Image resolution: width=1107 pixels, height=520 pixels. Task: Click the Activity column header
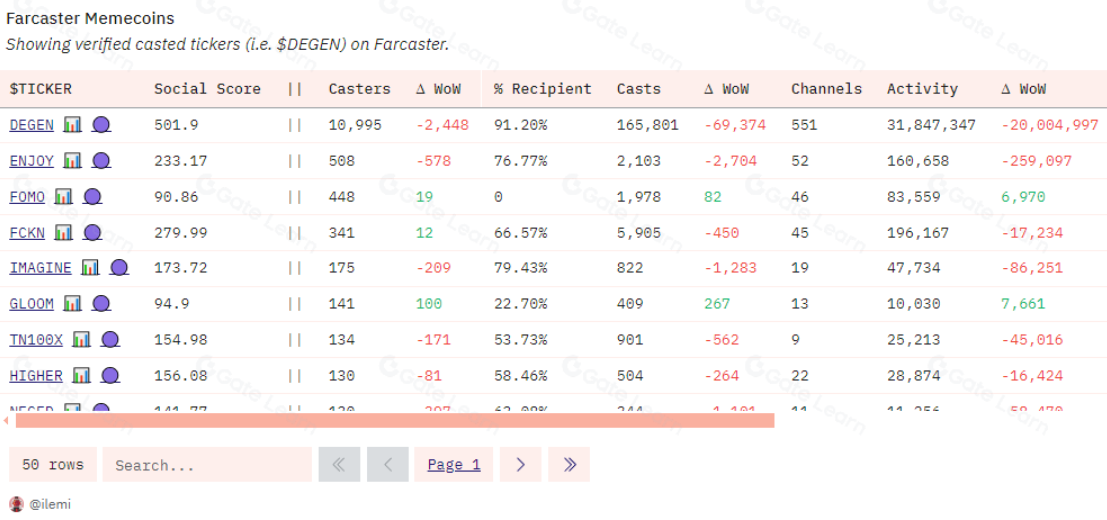tap(921, 89)
